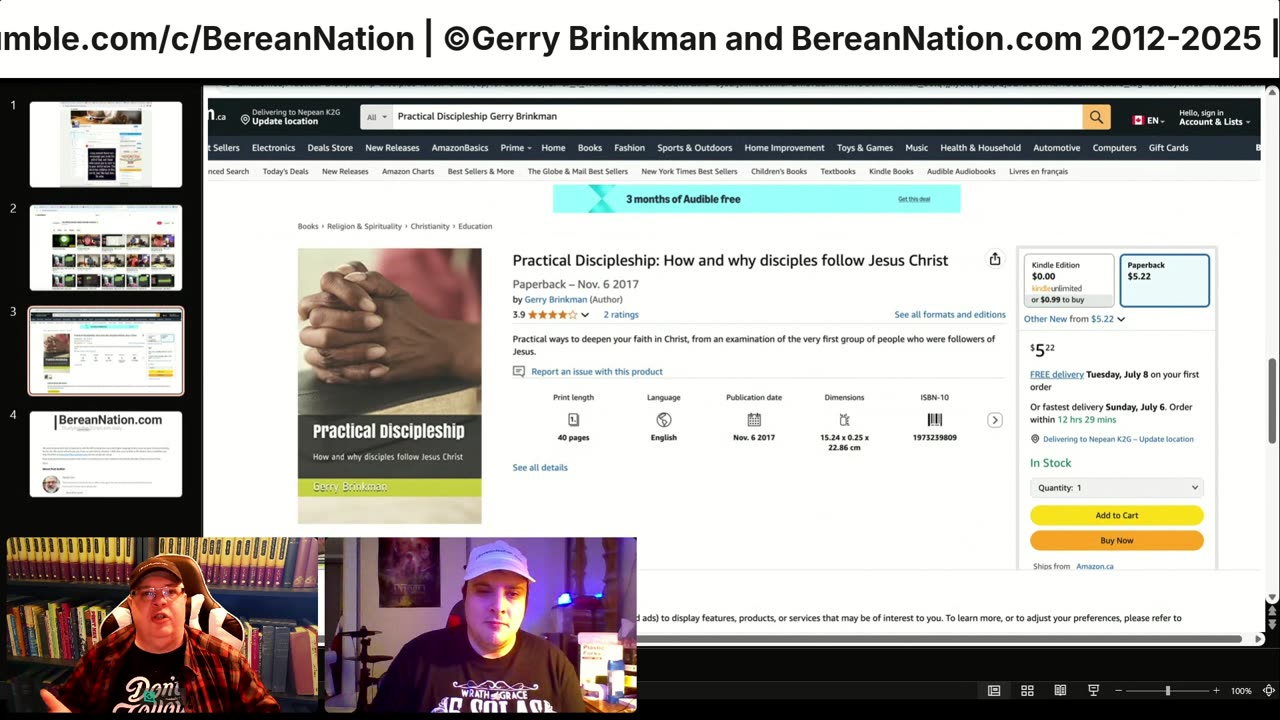This screenshot has height=720, width=1280.
Task: Open the Quantity dropdown
Action: (1117, 488)
